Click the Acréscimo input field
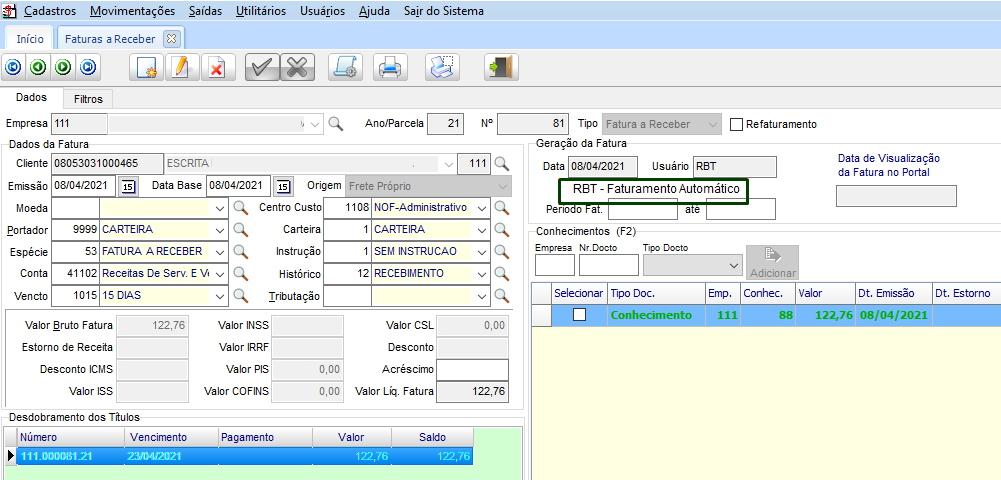Image resolution: width=1001 pixels, height=480 pixels. (472, 369)
